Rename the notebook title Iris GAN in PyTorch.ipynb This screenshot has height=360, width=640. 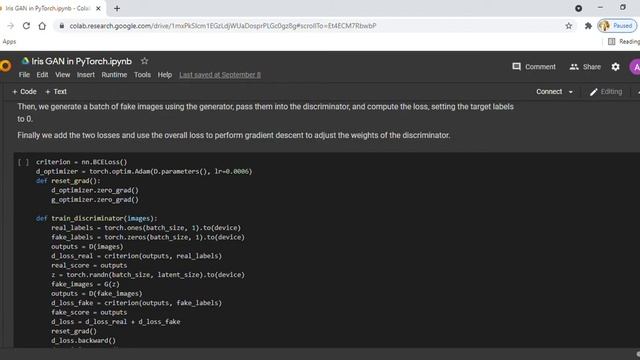point(82,61)
